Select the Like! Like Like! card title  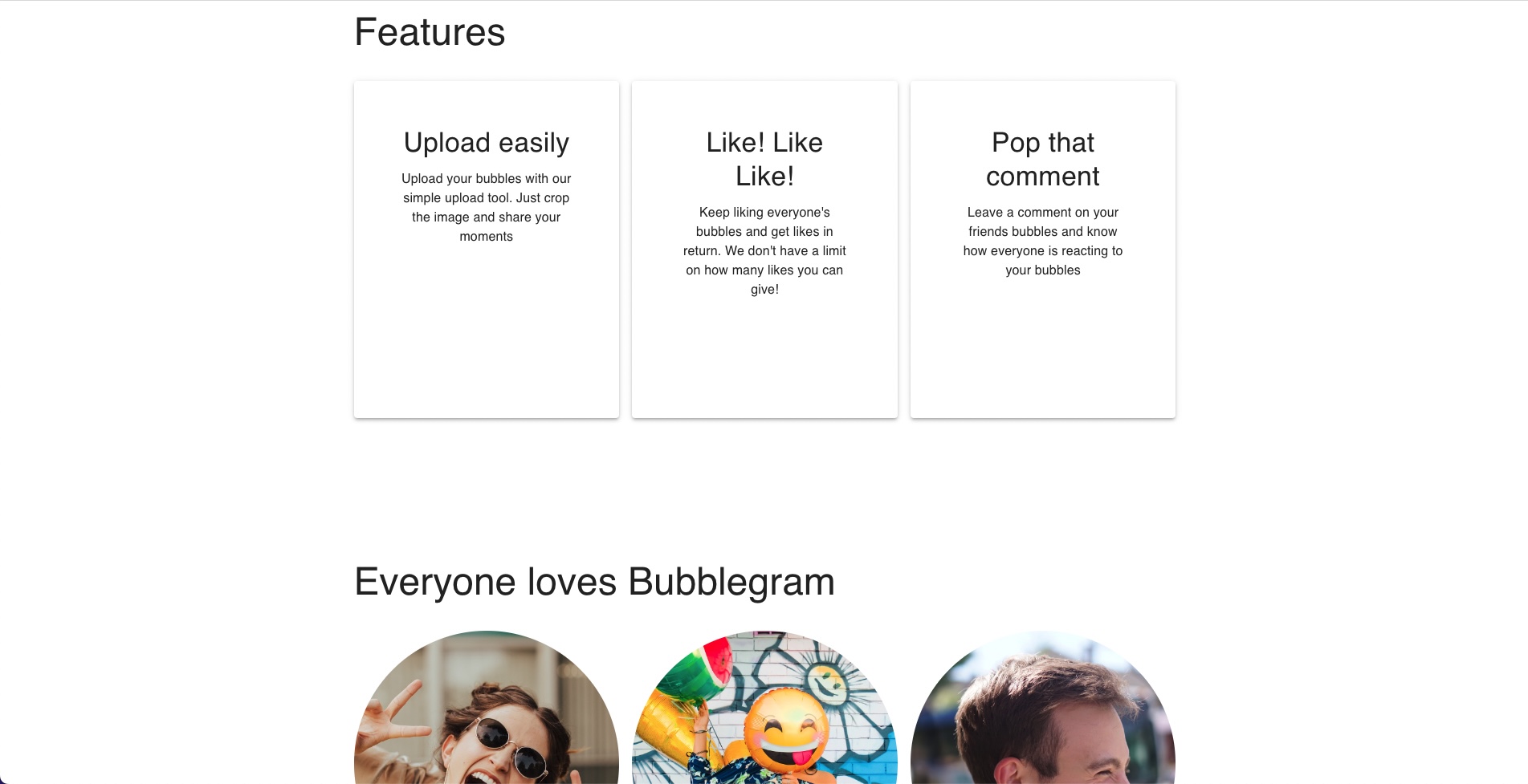coord(764,159)
